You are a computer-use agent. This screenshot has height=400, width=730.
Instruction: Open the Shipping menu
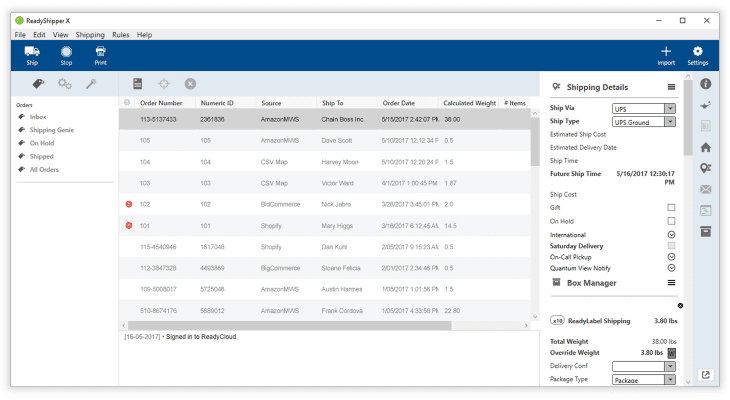90,34
